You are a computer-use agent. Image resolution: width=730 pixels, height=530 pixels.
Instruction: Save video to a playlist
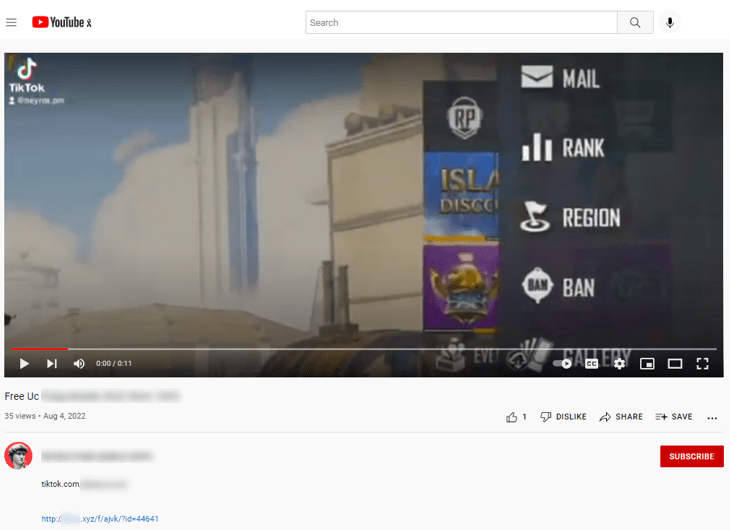pos(674,417)
